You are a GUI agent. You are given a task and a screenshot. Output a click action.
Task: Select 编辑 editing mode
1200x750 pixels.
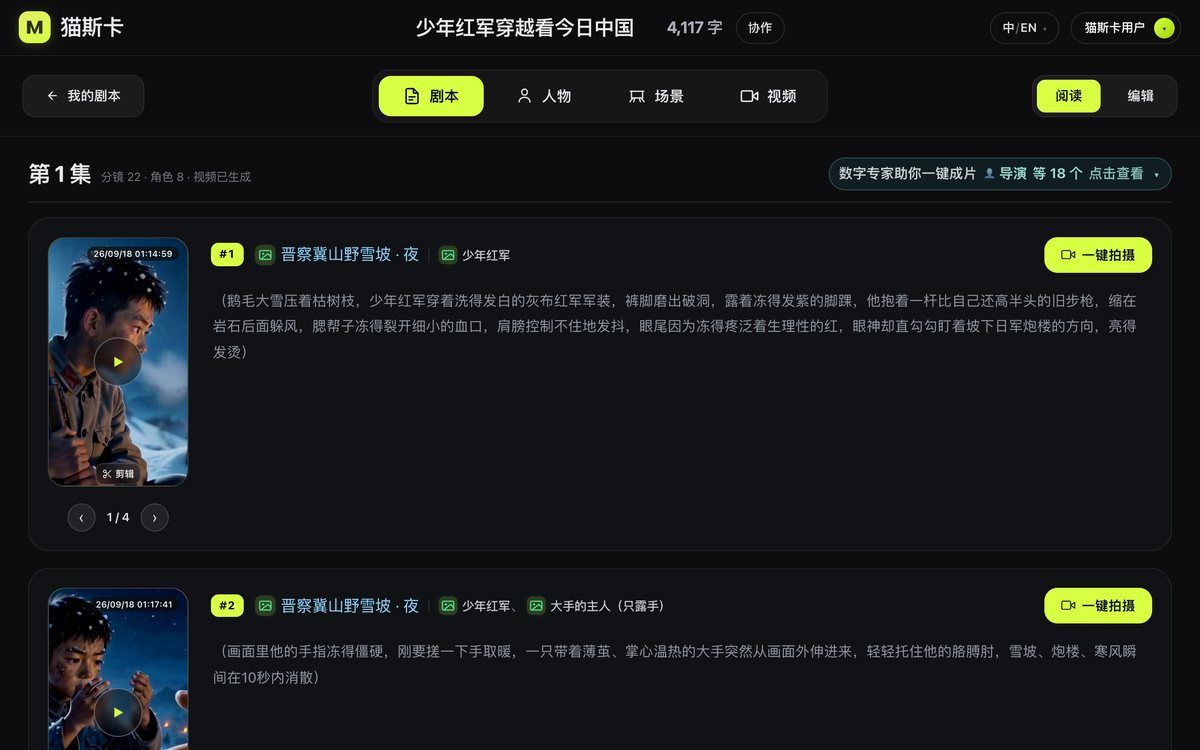tap(1141, 96)
